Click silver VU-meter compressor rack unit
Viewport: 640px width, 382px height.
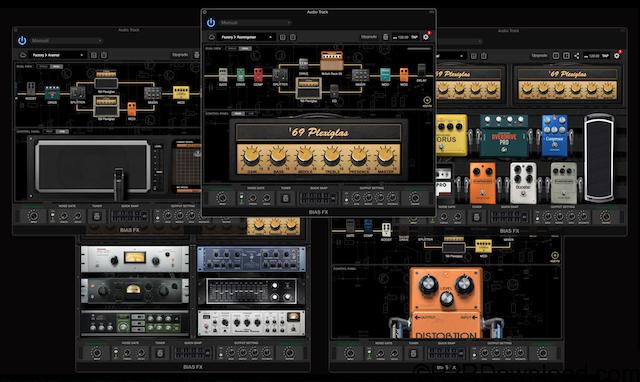(135, 259)
